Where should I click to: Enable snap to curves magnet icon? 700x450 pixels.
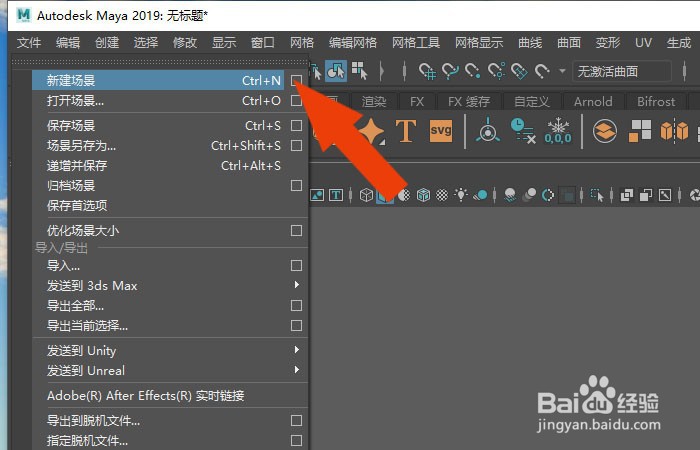click(x=450, y=71)
